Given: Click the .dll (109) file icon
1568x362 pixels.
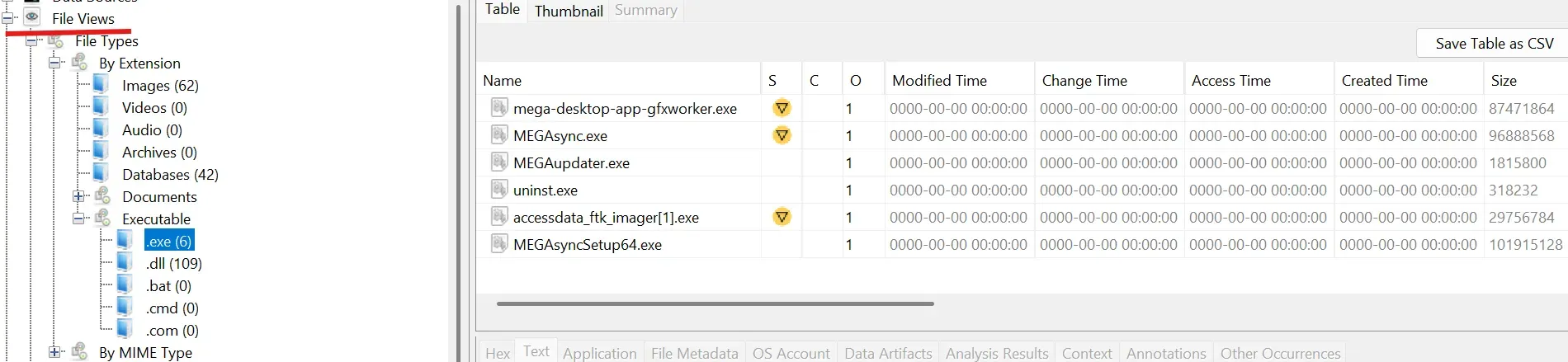Looking at the screenshot, I should coord(125,262).
